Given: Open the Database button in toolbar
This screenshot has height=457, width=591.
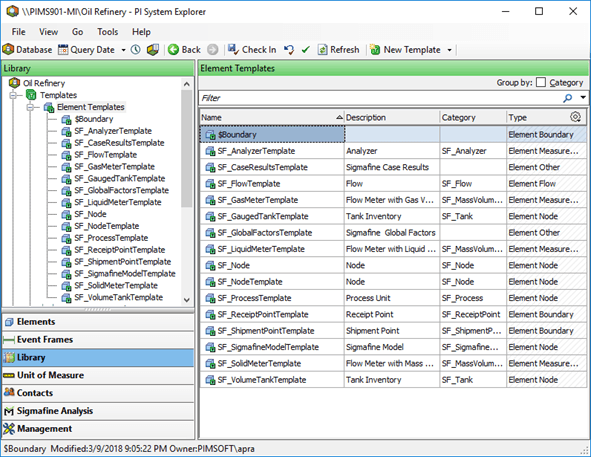Looking at the screenshot, I should click(x=28, y=50).
